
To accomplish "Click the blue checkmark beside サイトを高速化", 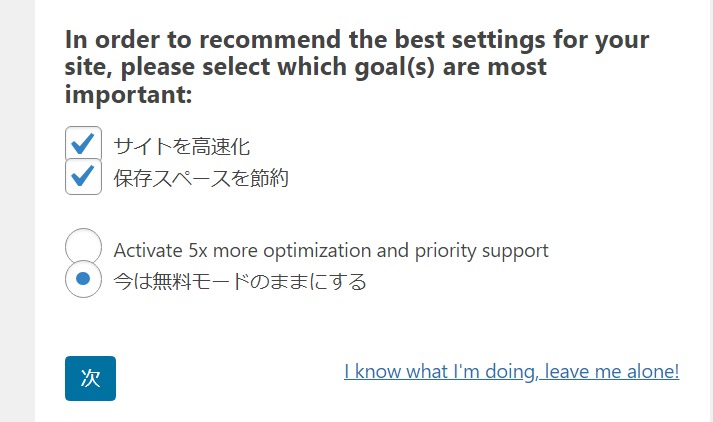I will point(84,143).
